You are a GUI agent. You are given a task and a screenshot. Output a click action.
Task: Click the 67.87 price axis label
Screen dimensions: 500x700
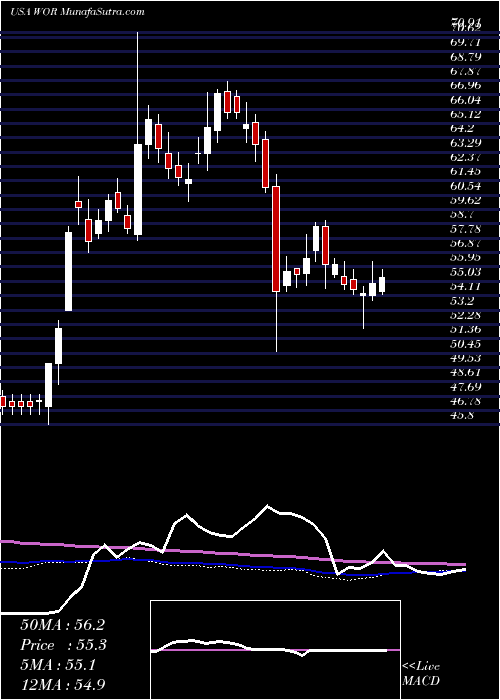click(x=465, y=71)
